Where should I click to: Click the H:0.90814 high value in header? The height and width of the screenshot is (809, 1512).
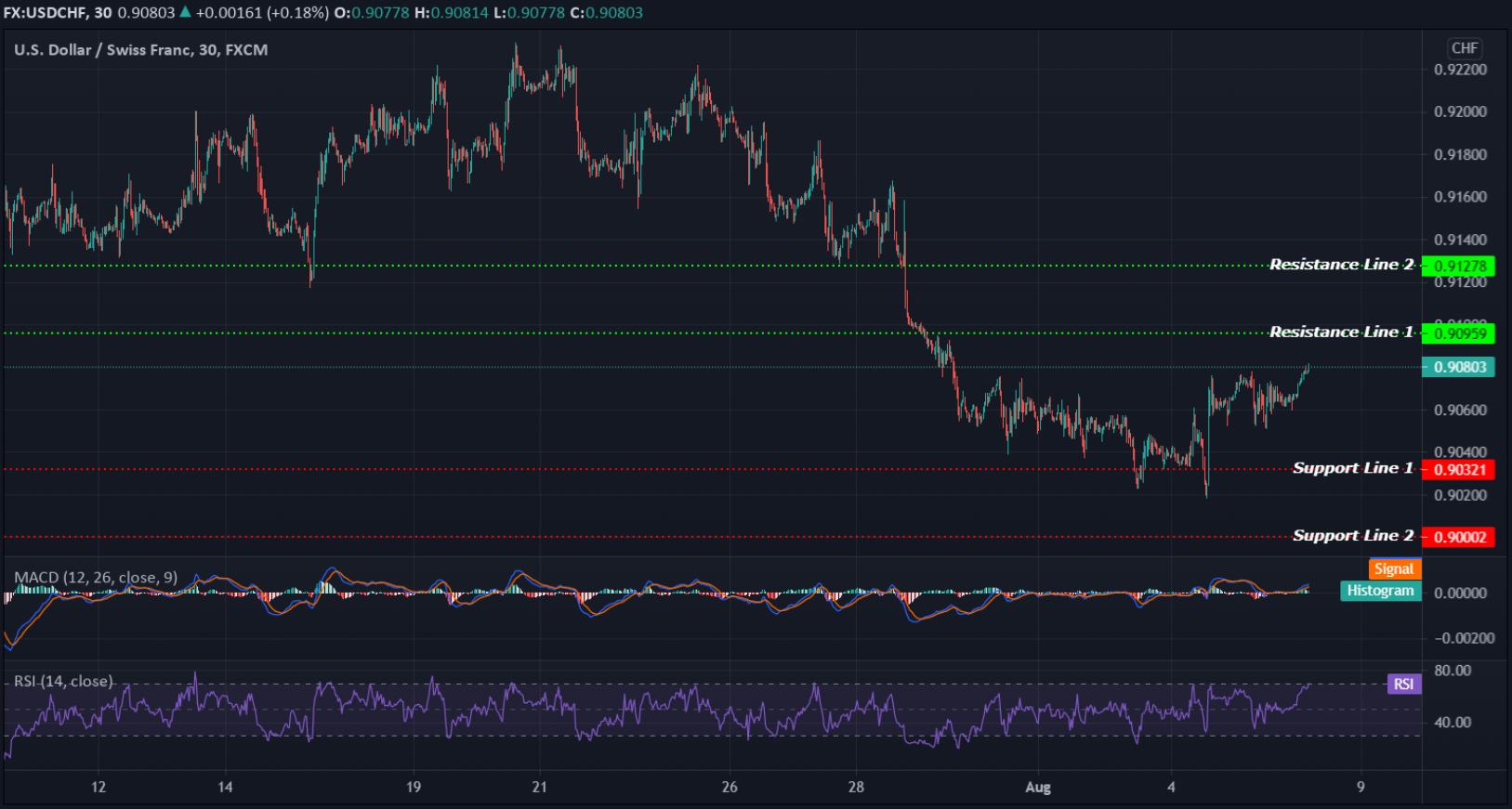[x=451, y=13]
